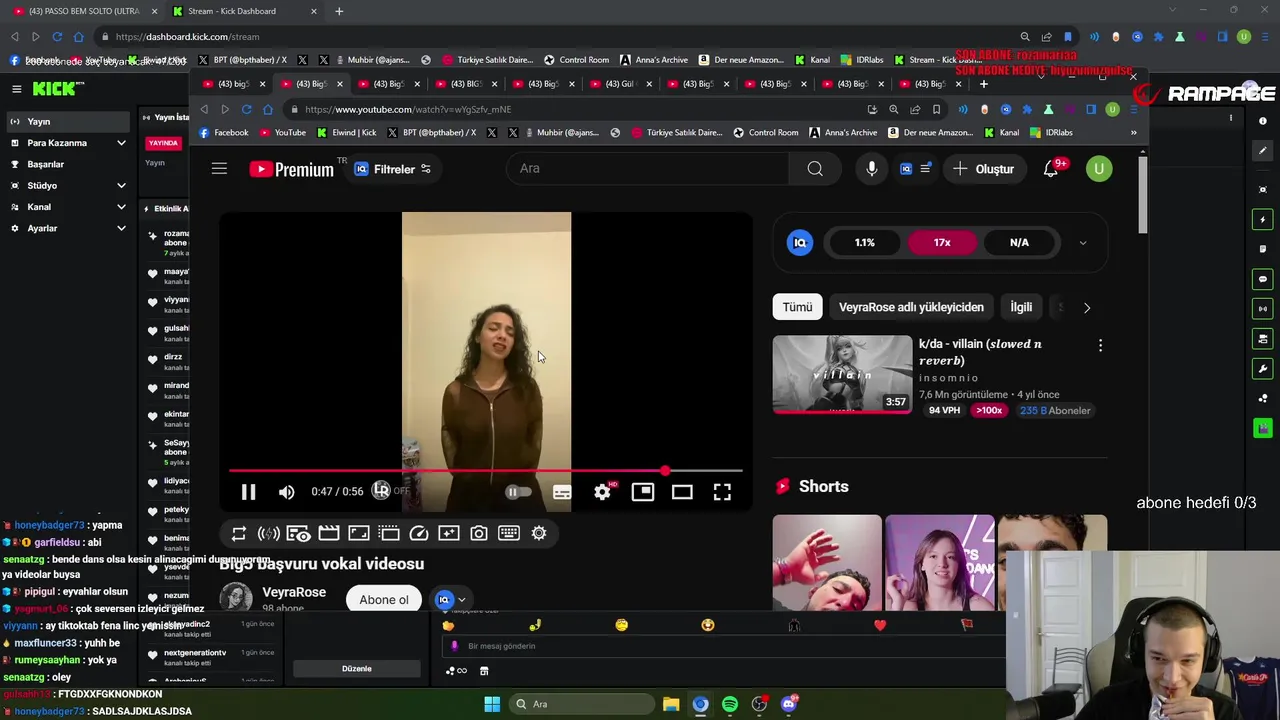Open Spotify from the taskbar

tap(730, 704)
